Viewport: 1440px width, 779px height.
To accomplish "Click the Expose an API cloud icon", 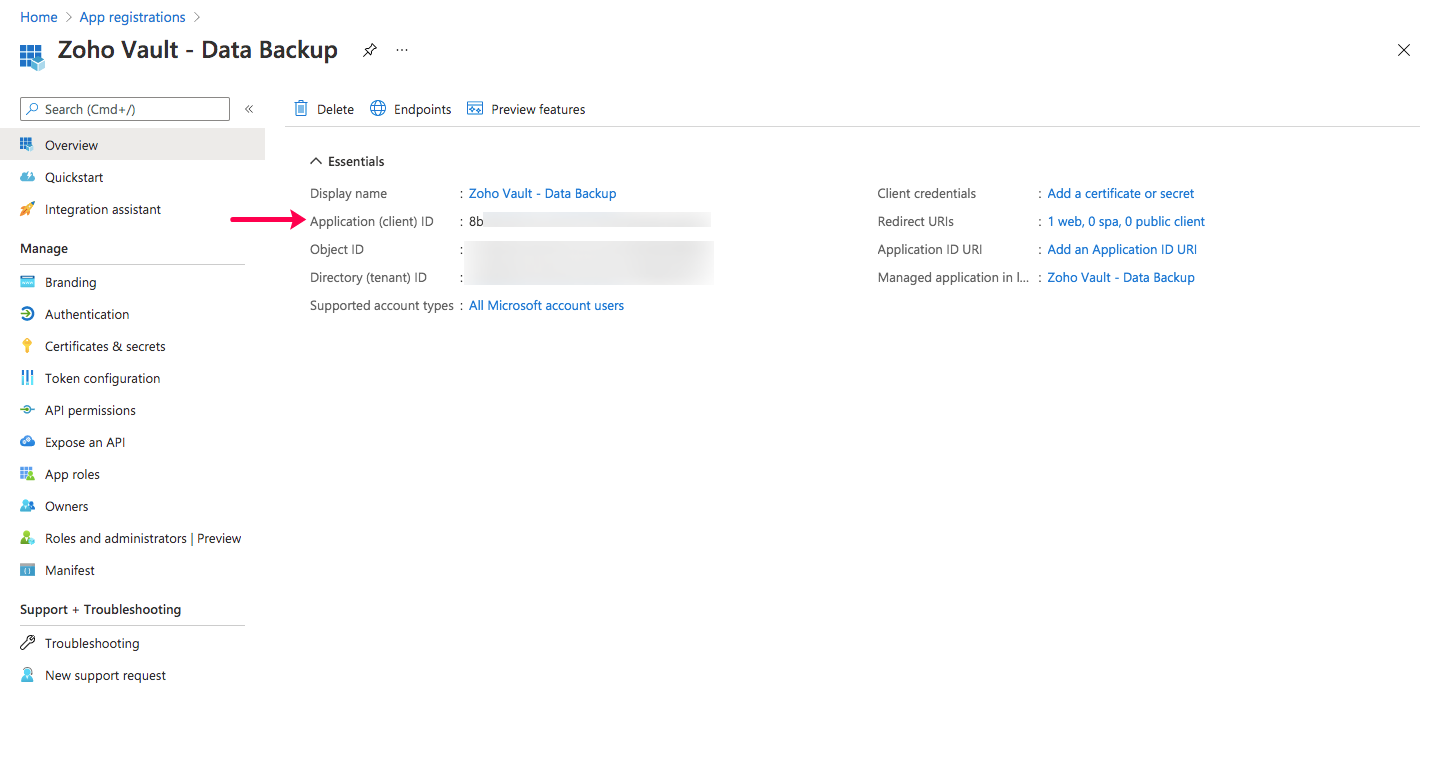I will [27, 442].
